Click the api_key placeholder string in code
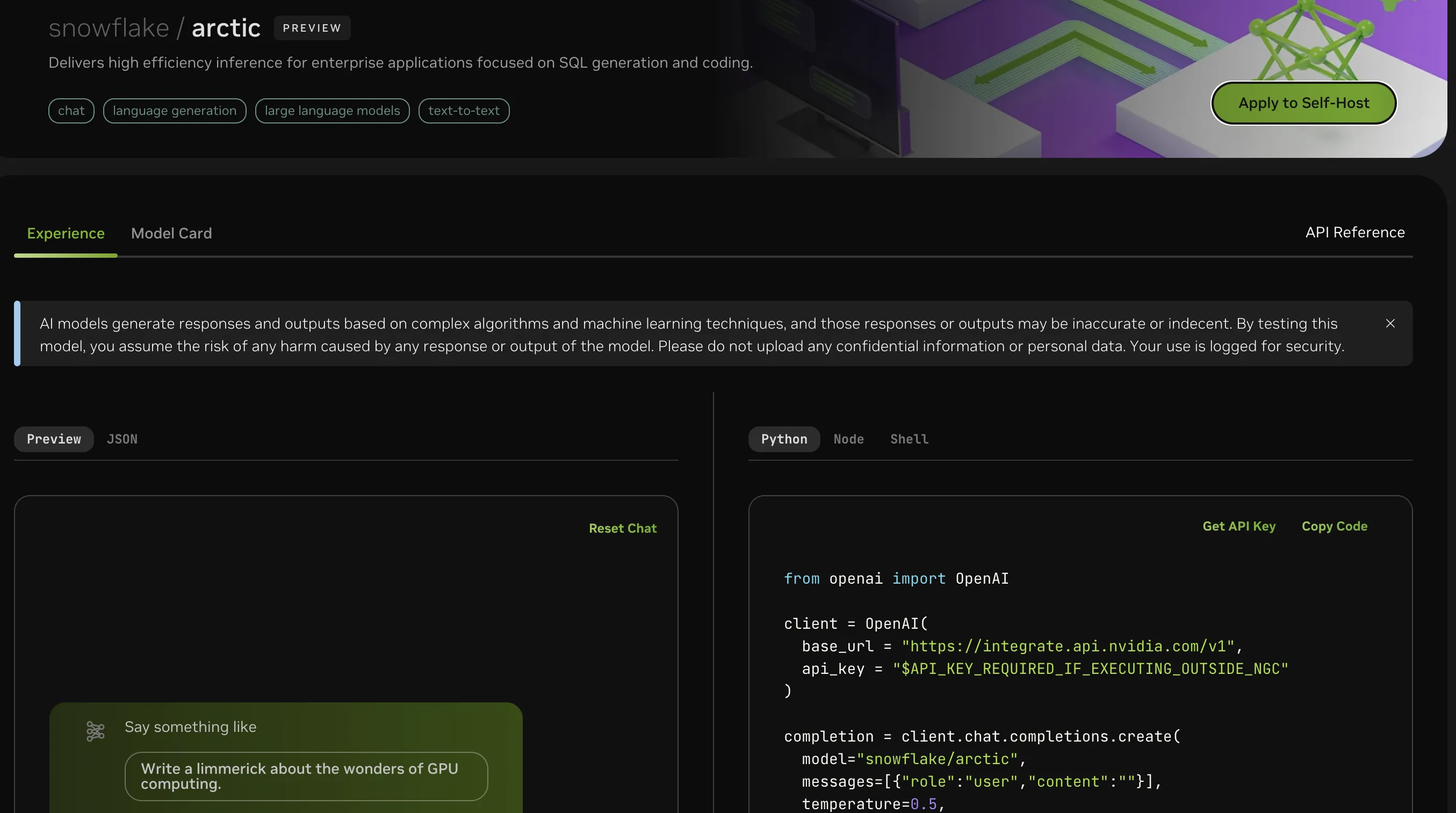The width and height of the screenshot is (1456, 813). click(x=1090, y=669)
